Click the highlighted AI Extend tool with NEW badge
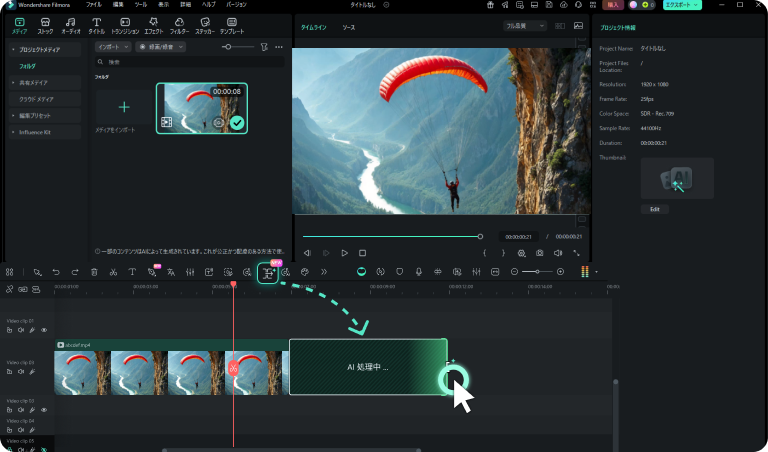This screenshot has height=452, width=768. pos(268,273)
